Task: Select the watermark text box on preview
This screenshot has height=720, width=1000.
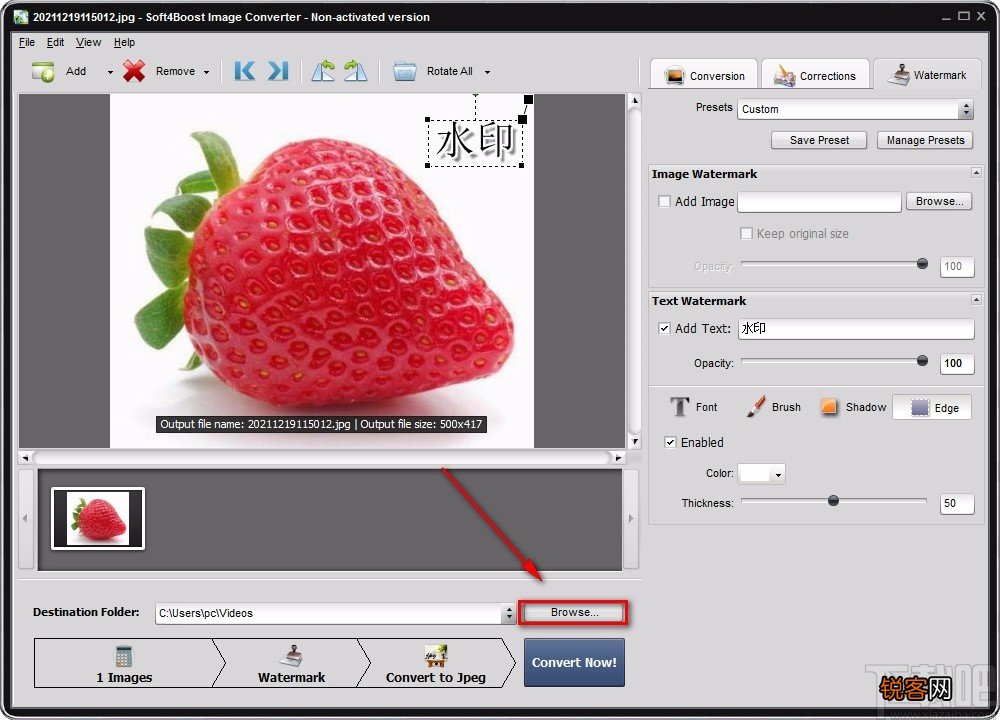Action: tap(474, 142)
